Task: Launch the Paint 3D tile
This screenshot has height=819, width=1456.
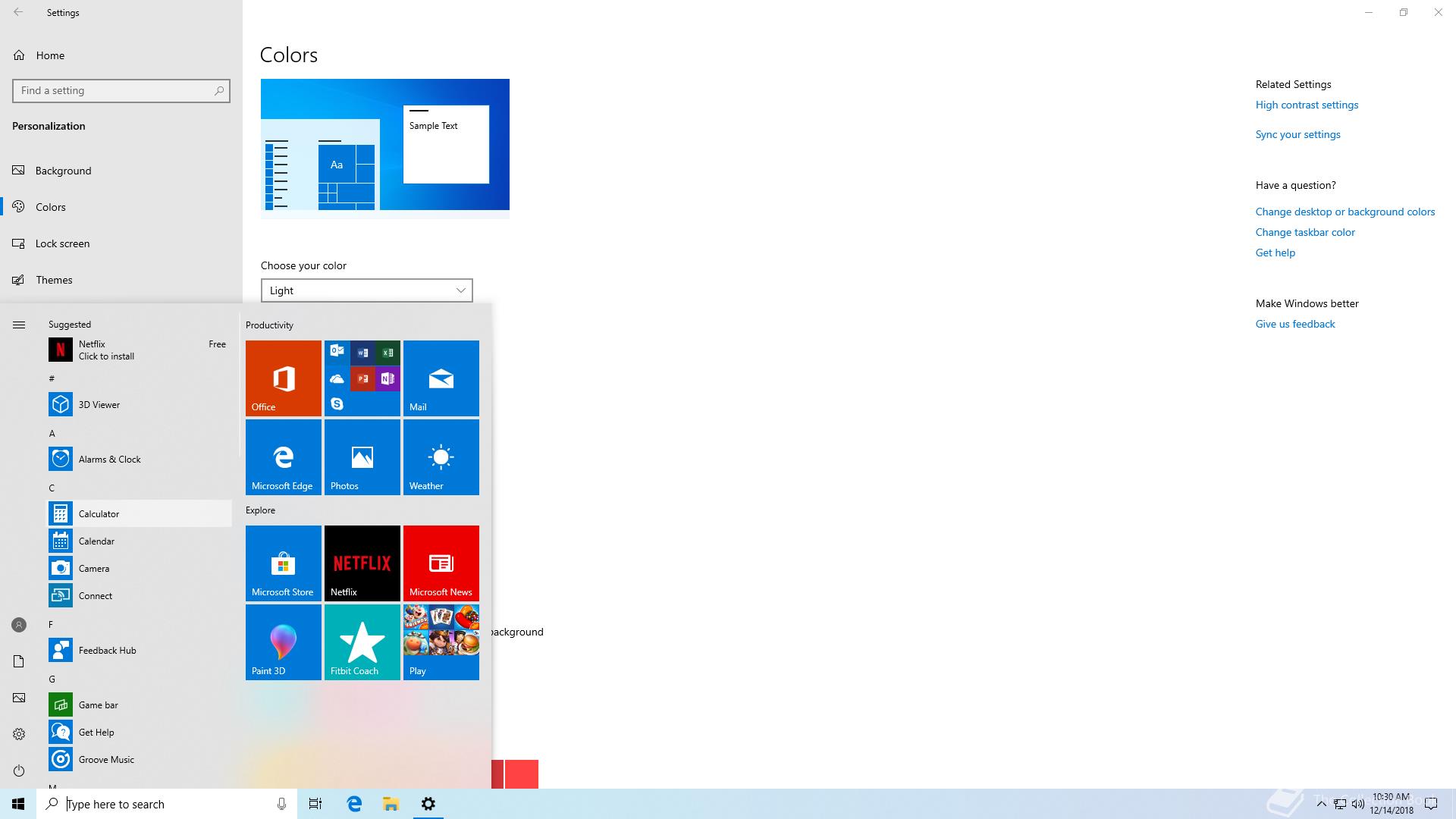Action: click(284, 642)
